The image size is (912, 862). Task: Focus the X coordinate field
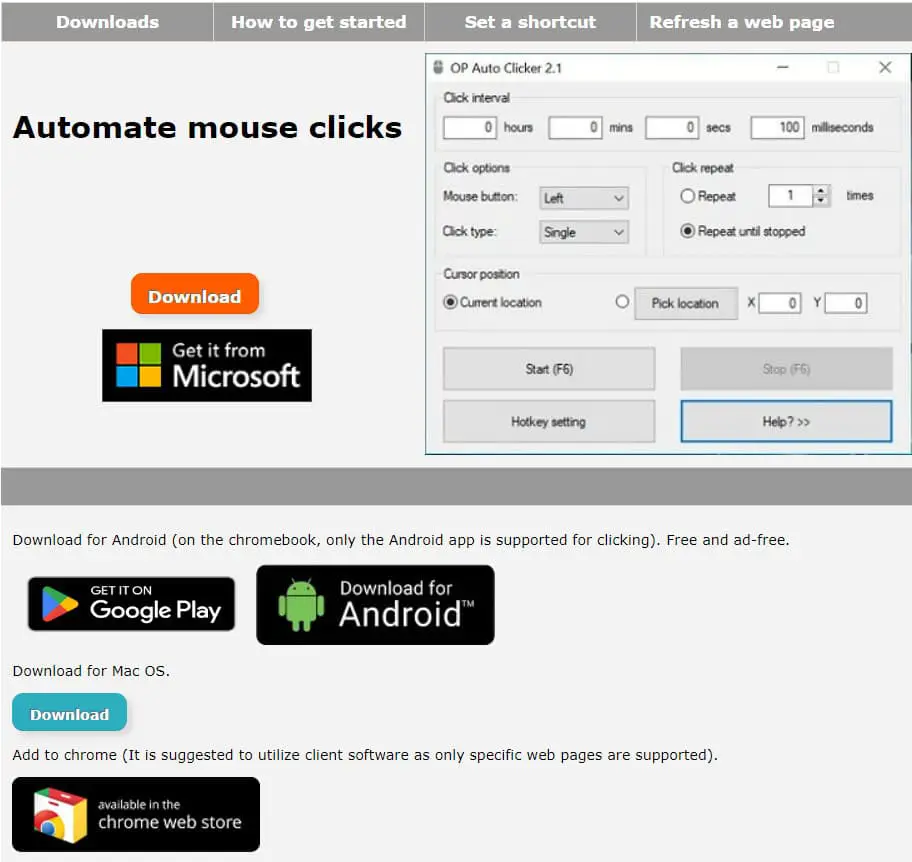[x=780, y=303]
